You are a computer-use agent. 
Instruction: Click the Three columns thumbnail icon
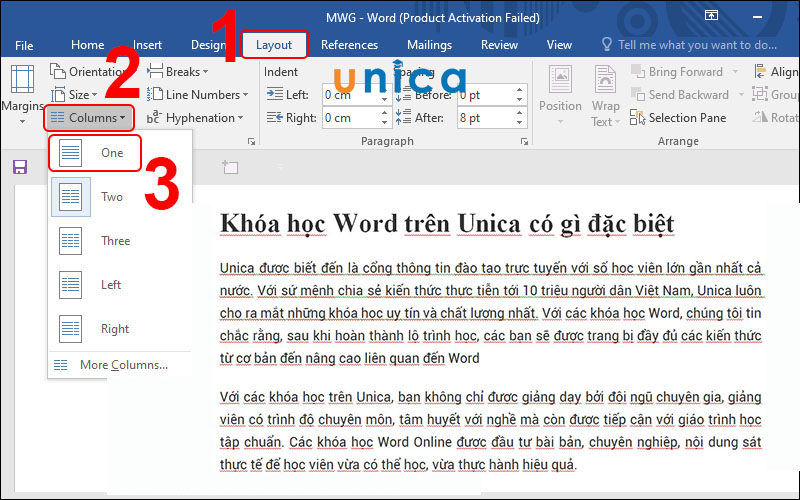point(70,241)
